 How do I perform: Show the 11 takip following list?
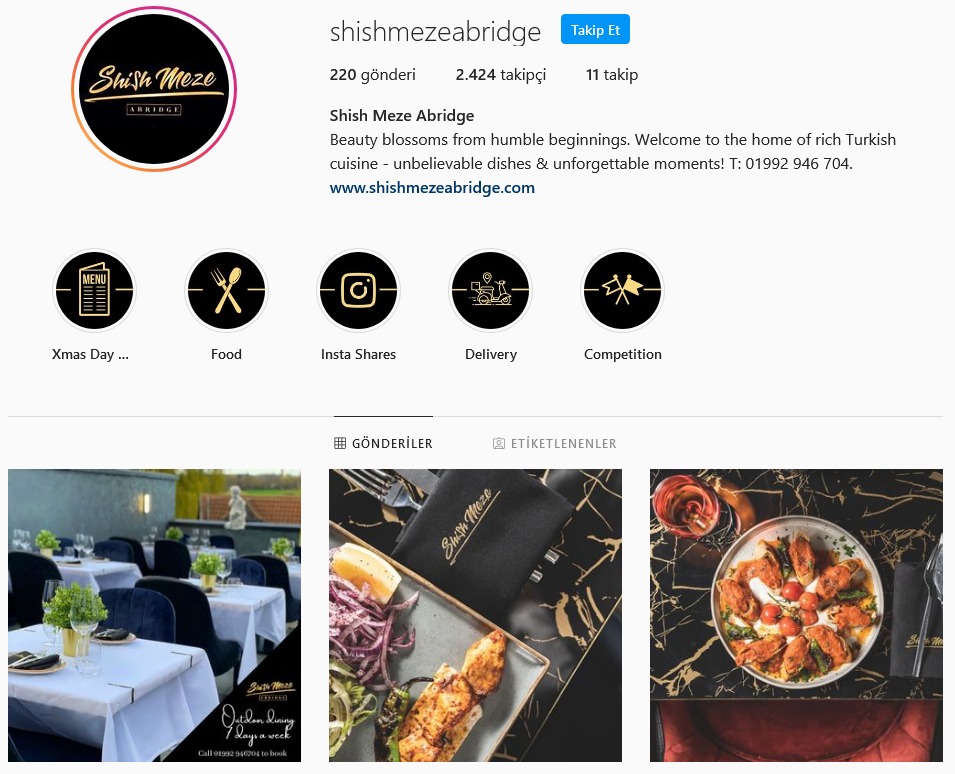pyautogui.click(x=611, y=75)
